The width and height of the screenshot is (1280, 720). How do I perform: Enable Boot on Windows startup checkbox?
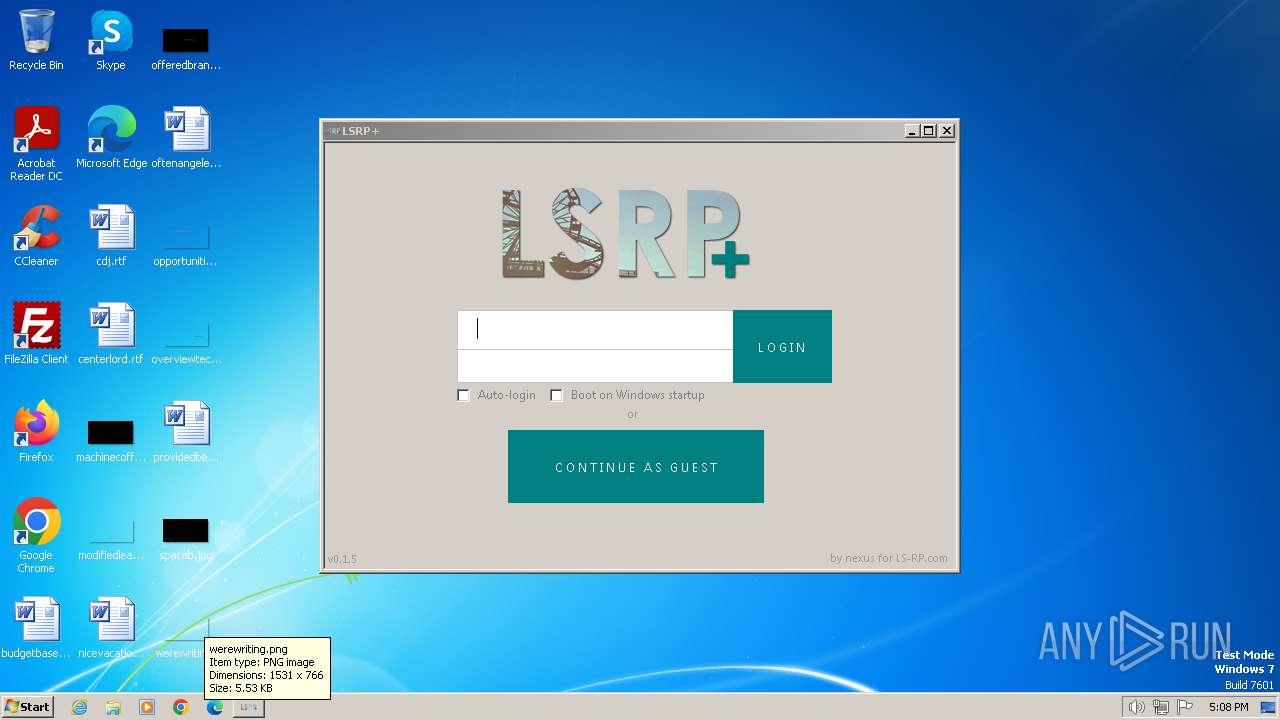coord(556,395)
